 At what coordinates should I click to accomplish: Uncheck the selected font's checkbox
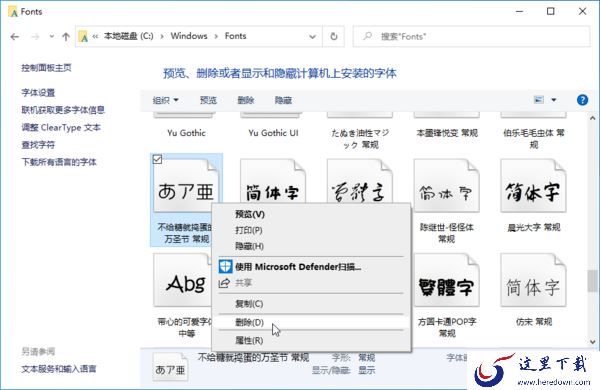(157, 159)
